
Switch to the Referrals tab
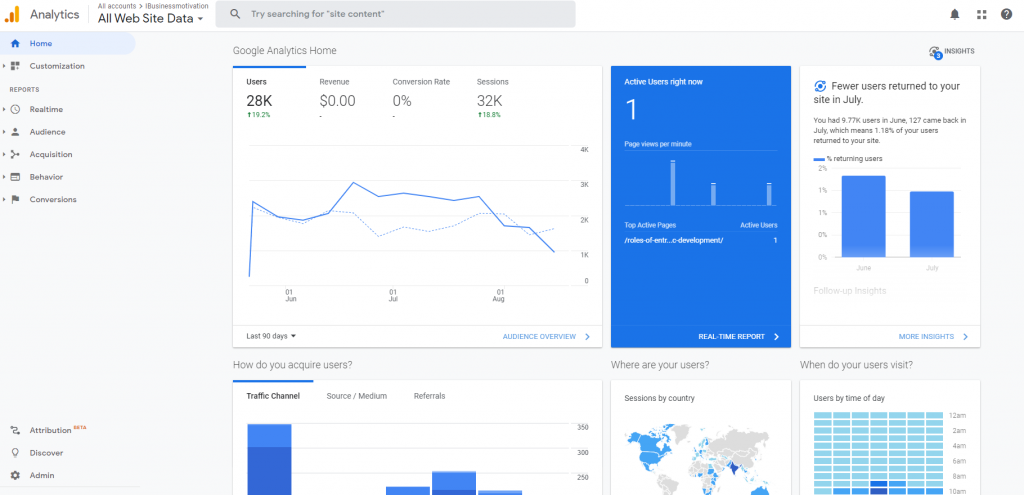pyautogui.click(x=430, y=396)
